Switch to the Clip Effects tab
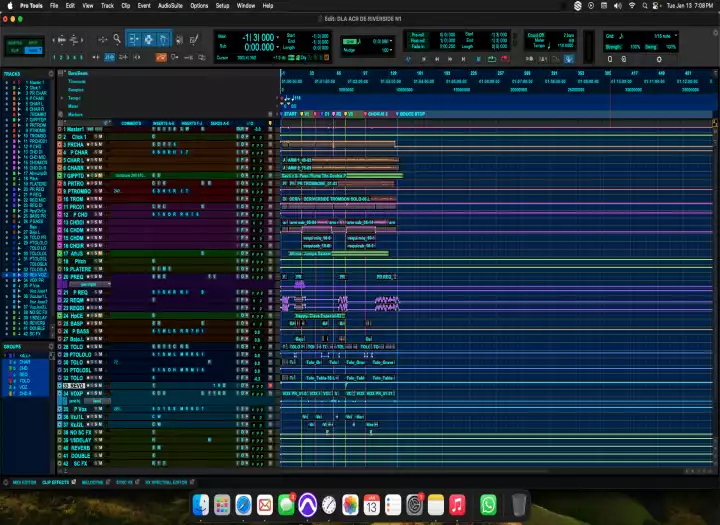 click(x=56, y=482)
